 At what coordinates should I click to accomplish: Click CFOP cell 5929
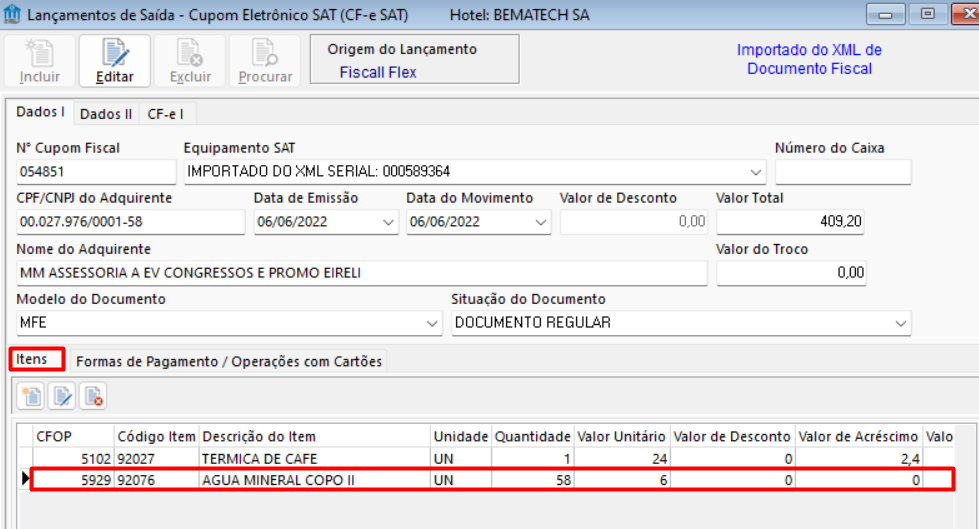(x=74, y=480)
